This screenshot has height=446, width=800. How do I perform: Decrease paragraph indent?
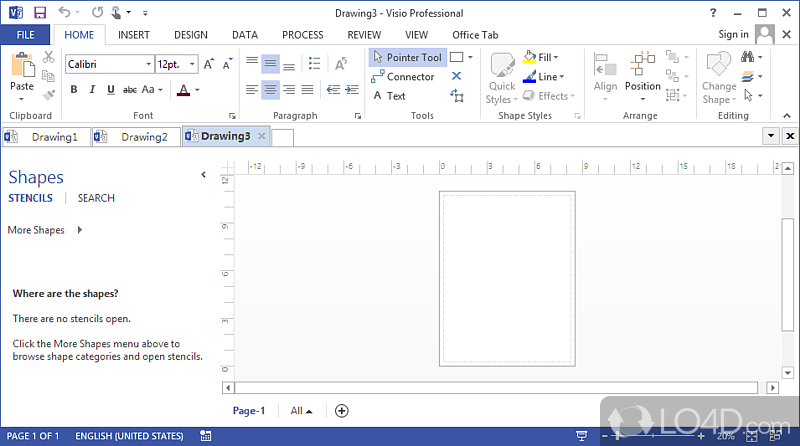click(333, 90)
